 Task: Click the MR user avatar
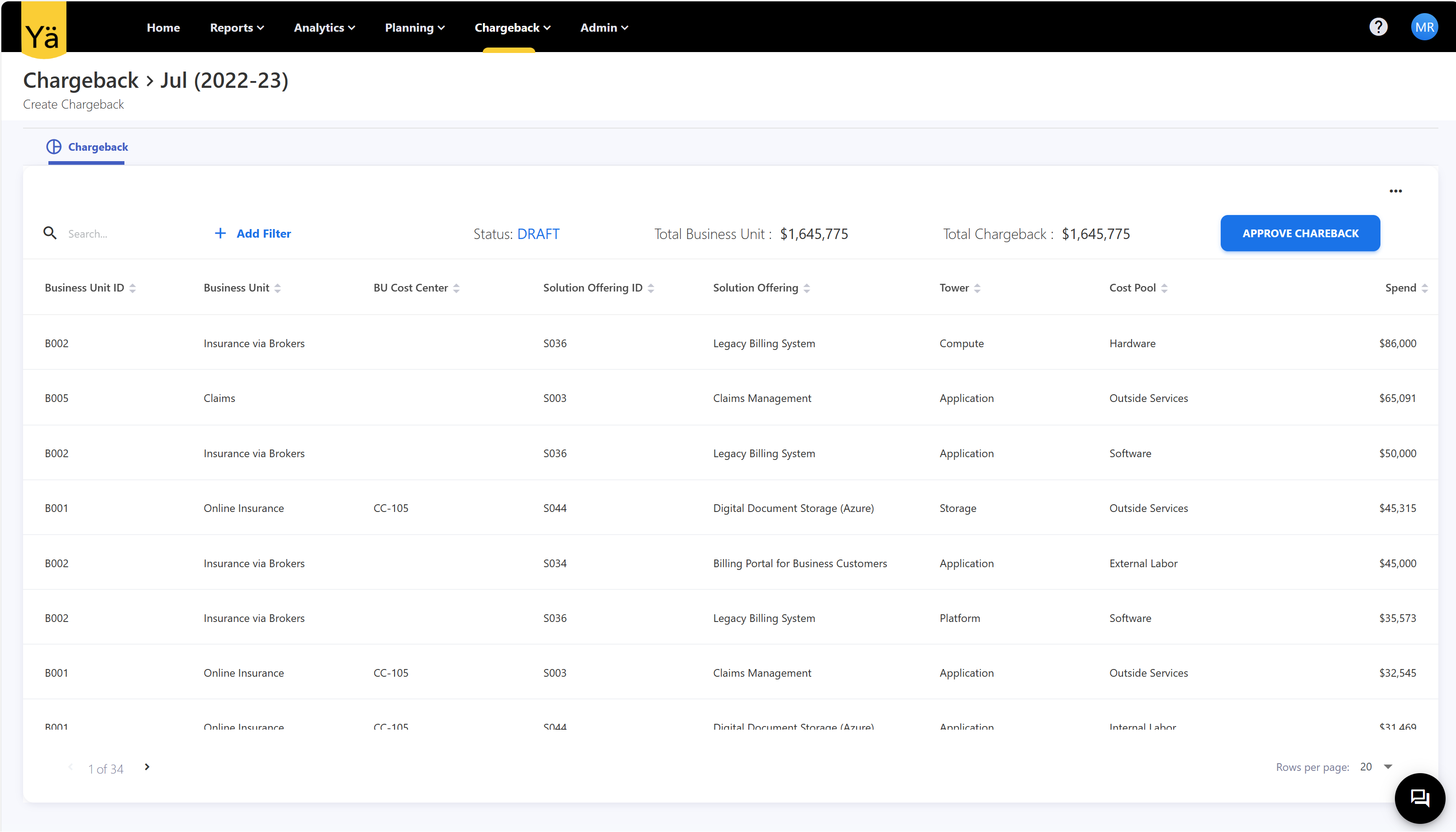tap(1424, 27)
